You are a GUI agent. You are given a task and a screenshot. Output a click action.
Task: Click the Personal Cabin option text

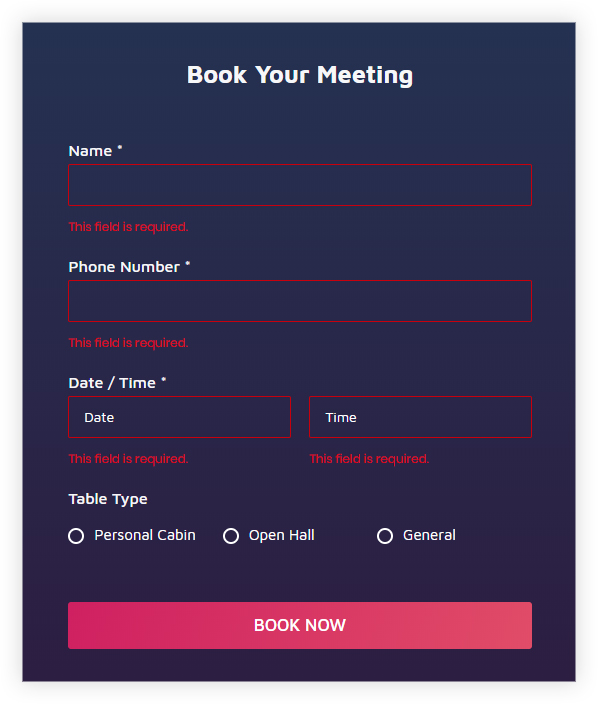point(145,535)
